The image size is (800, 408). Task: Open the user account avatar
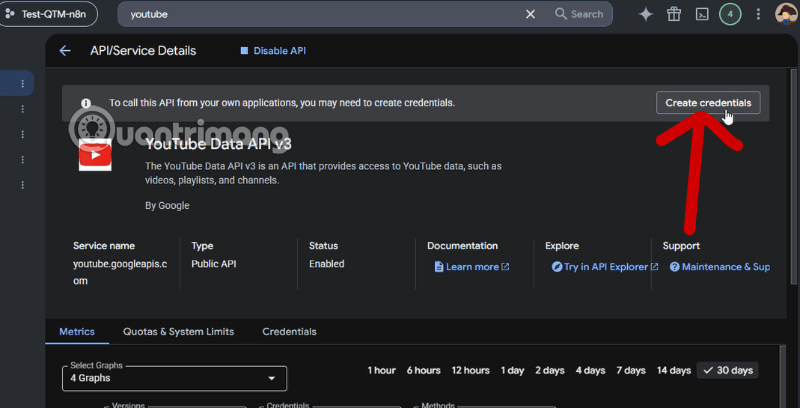tap(786, 14)
